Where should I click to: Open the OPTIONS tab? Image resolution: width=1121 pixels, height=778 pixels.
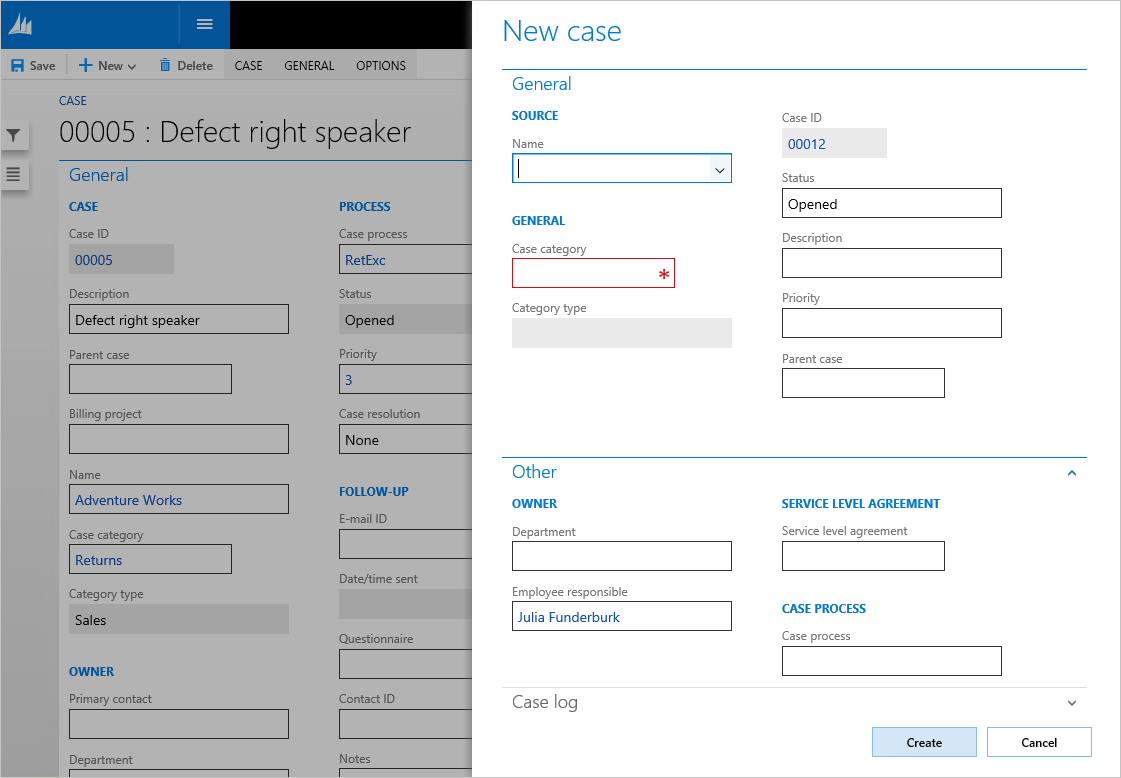point(380,65)
